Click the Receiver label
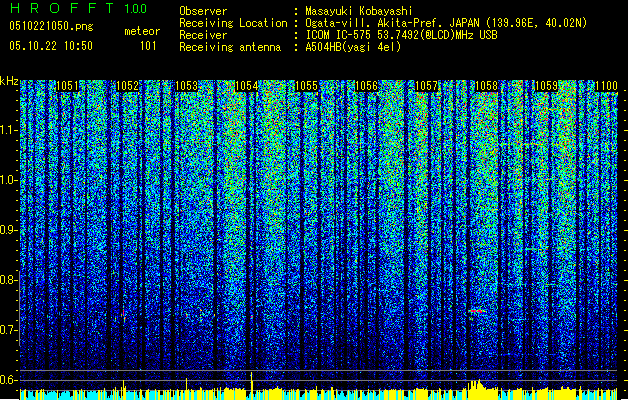This screenshot has height=400, width=629. pyautogui.click(x=203, y=35)
